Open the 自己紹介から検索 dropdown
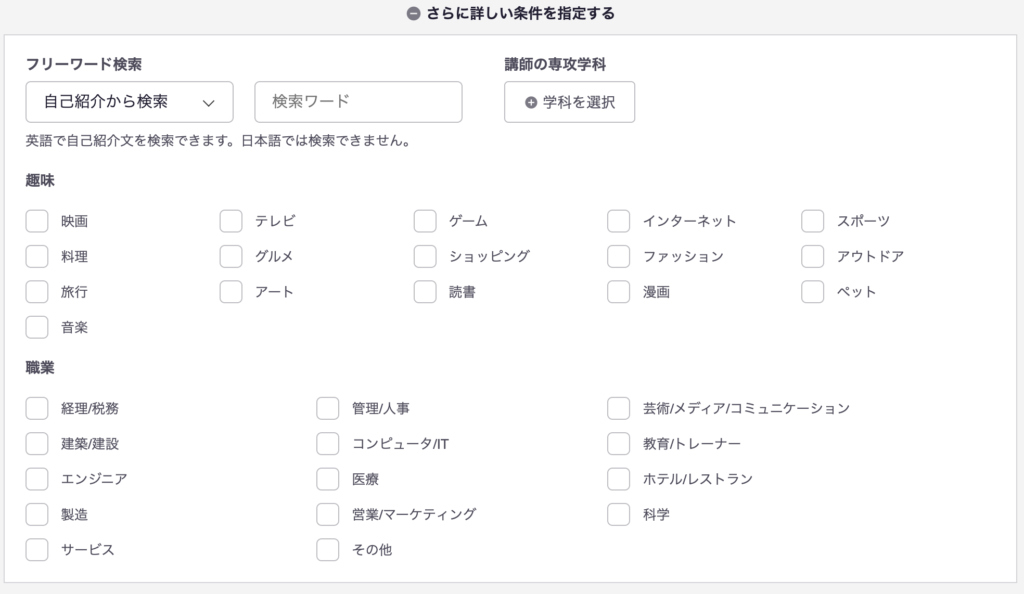This screenshot has width=1024, height=594. point(129,102)
